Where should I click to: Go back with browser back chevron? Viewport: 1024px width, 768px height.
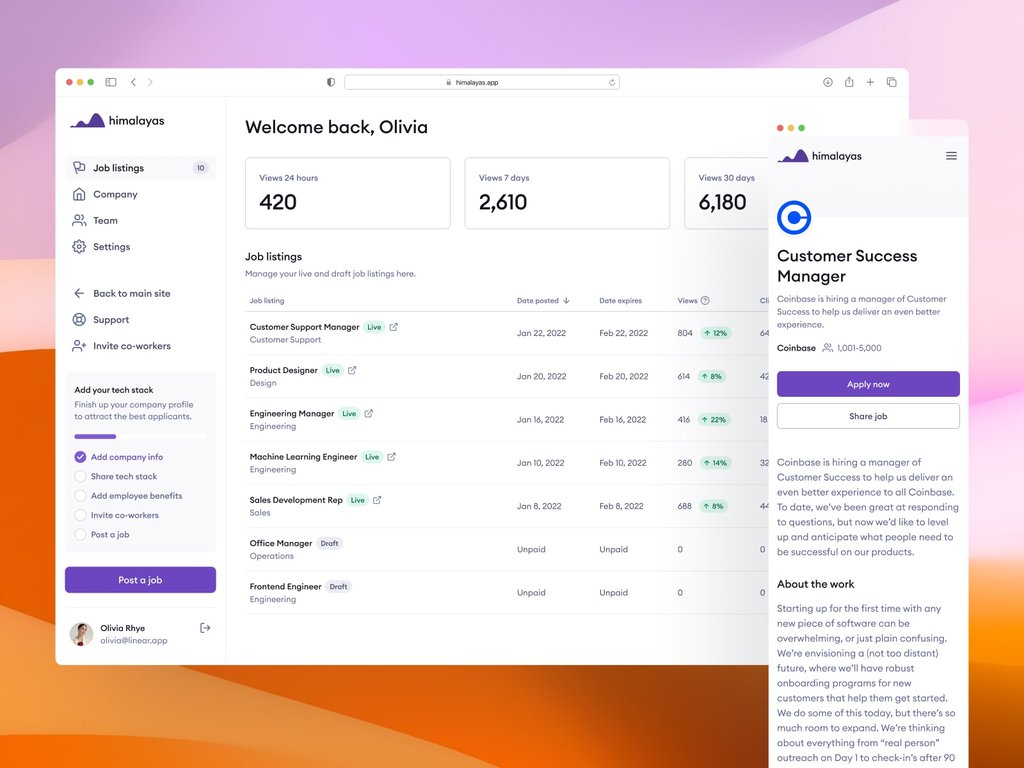pos(133,82)
